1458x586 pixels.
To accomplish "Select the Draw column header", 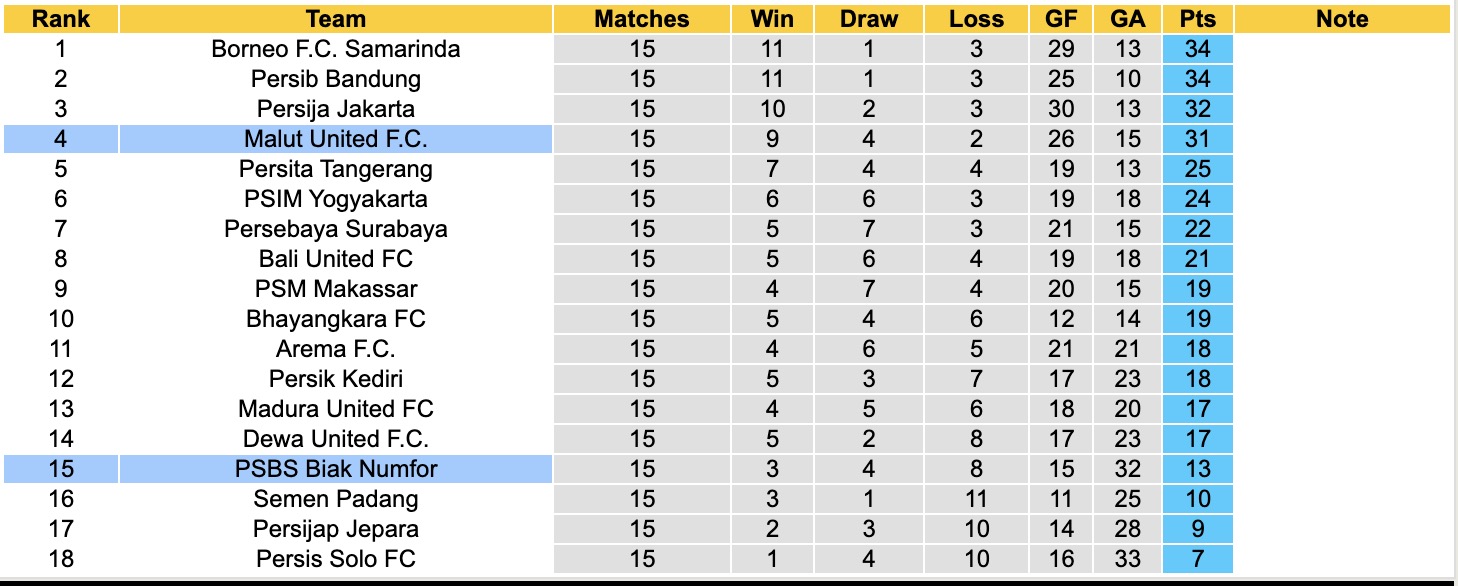I will coord(868,19).
